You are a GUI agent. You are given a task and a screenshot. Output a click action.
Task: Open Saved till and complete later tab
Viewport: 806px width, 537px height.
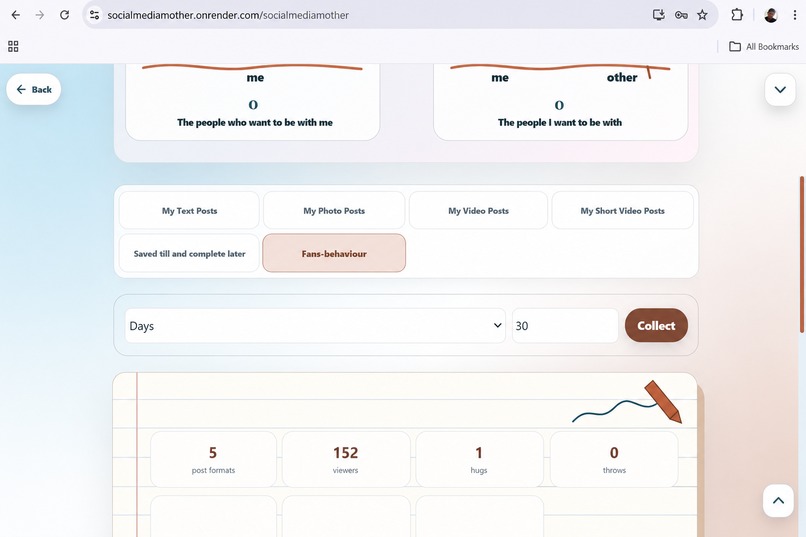[189, 253]
